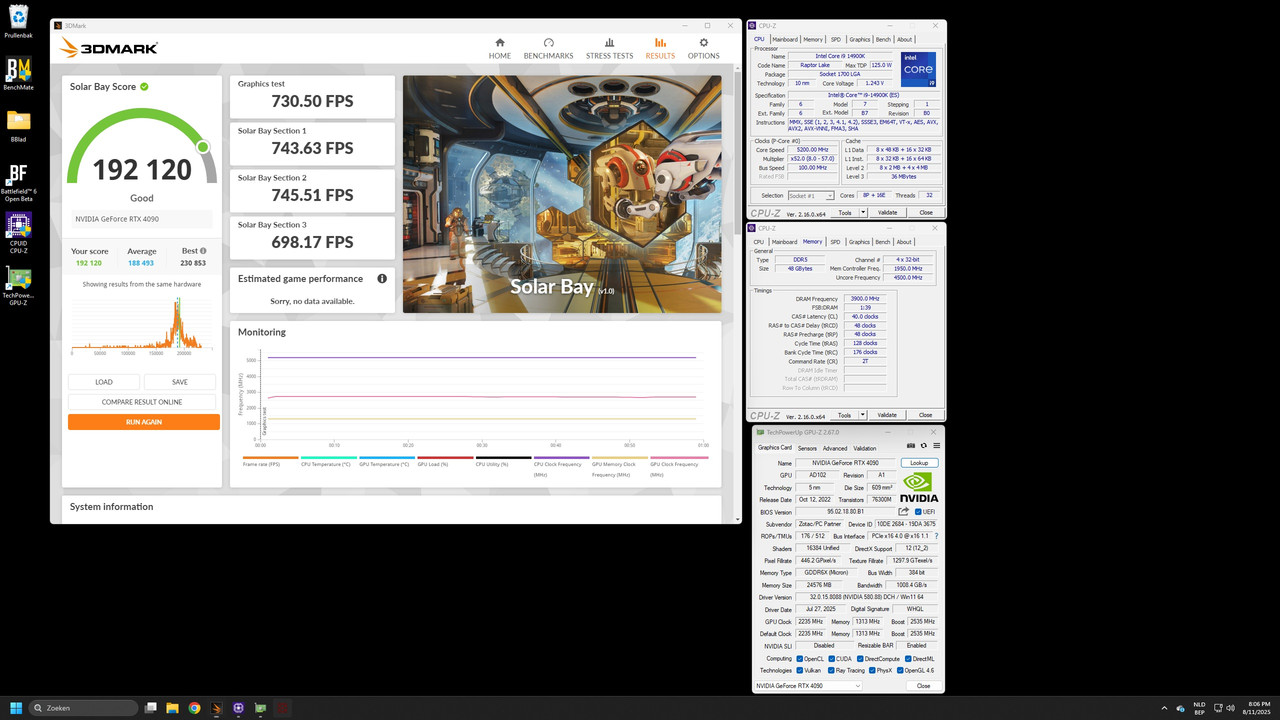Click the orange RUN AGAIN button
The image size is (1280, 720).
click(144, 422)
